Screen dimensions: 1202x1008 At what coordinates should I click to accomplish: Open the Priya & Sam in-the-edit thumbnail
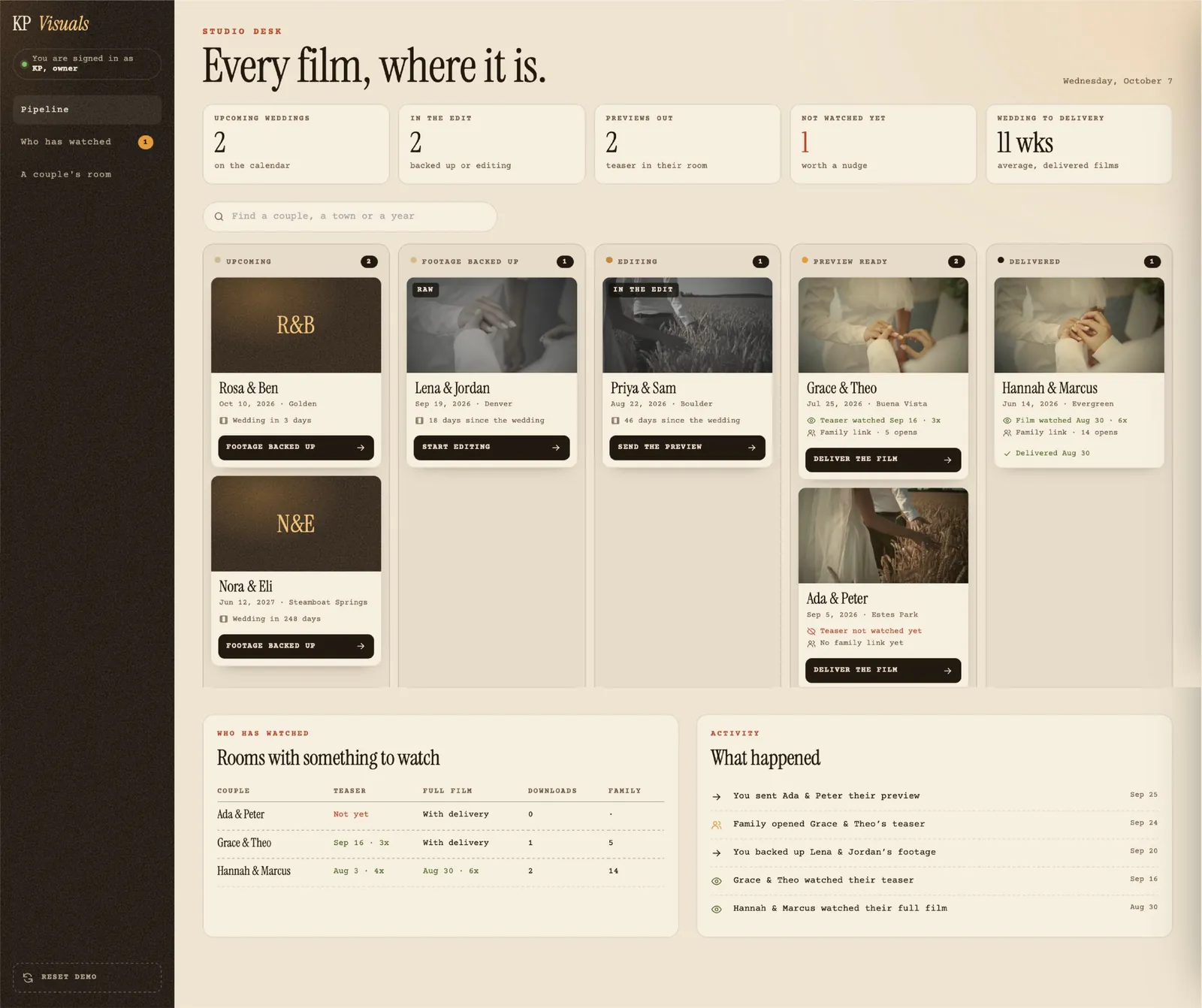click(687, 325)
